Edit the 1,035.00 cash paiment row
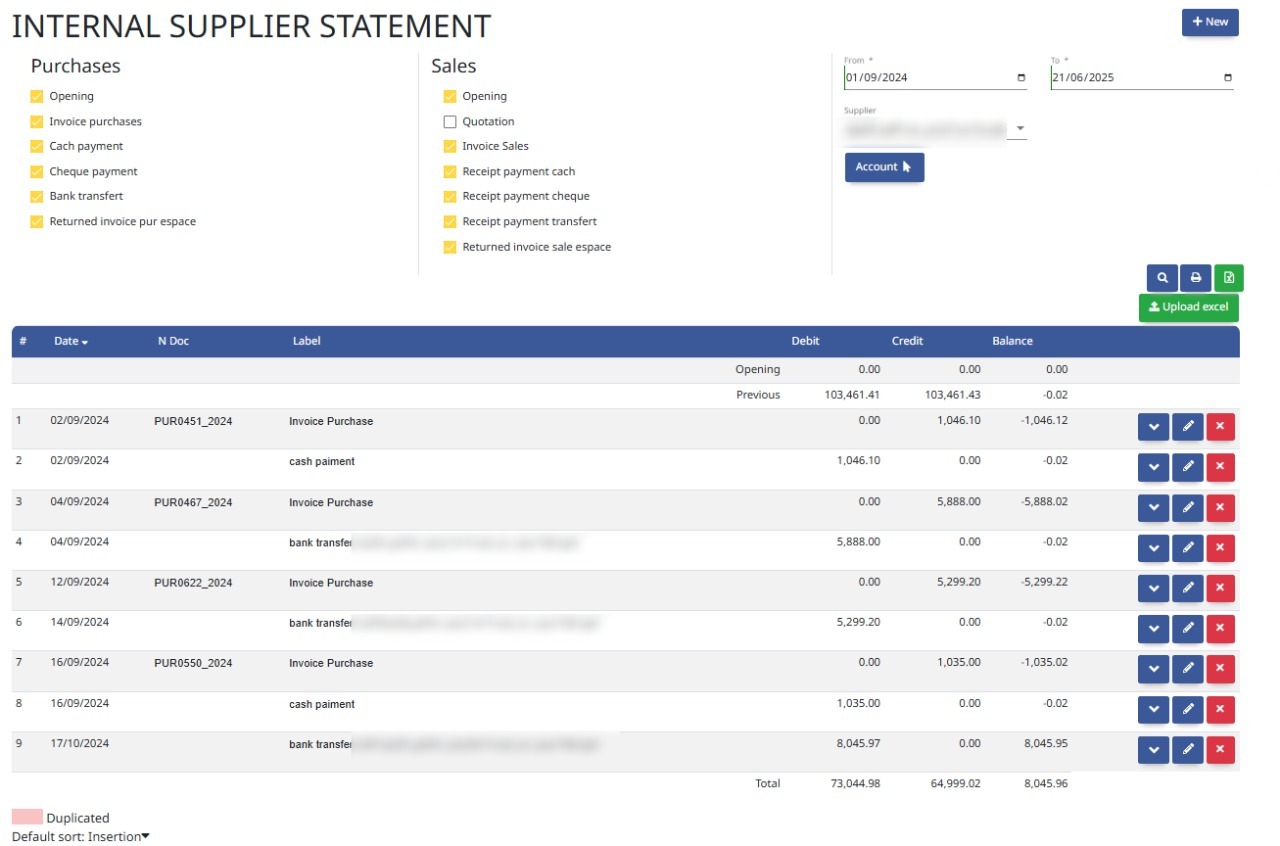Viewport: 1280px width, 846px height. (x=1187, y=710)
